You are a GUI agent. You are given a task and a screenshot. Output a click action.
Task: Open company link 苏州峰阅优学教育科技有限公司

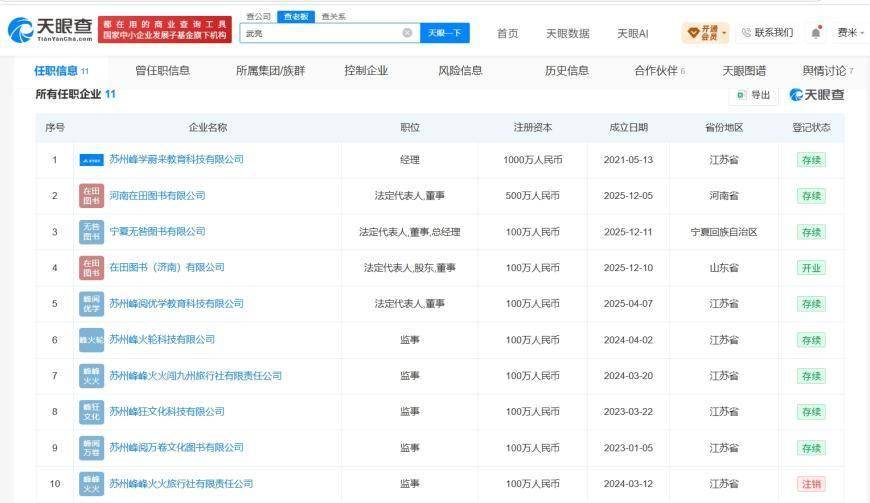click(176, 303)
